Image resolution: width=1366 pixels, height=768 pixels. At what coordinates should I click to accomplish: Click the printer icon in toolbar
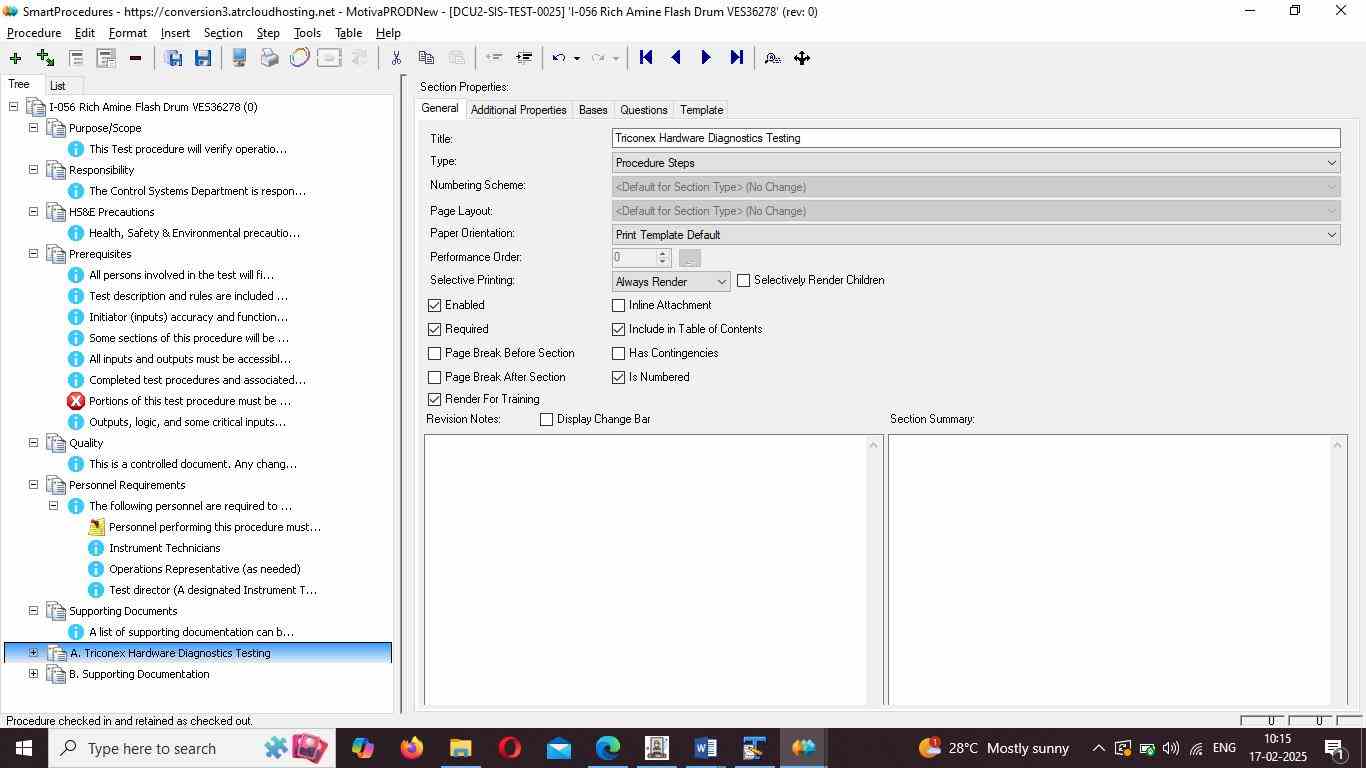point(269,58)
